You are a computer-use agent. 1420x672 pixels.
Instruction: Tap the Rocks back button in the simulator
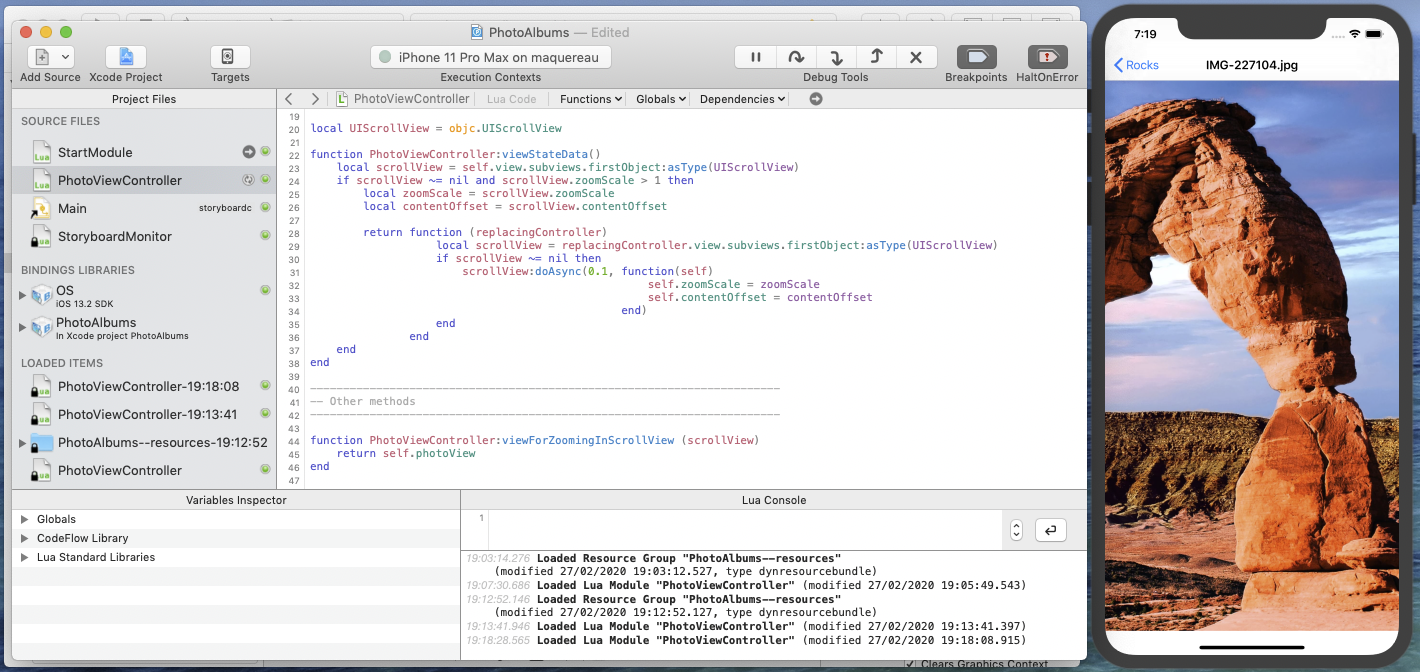(x=1137, y=65)
